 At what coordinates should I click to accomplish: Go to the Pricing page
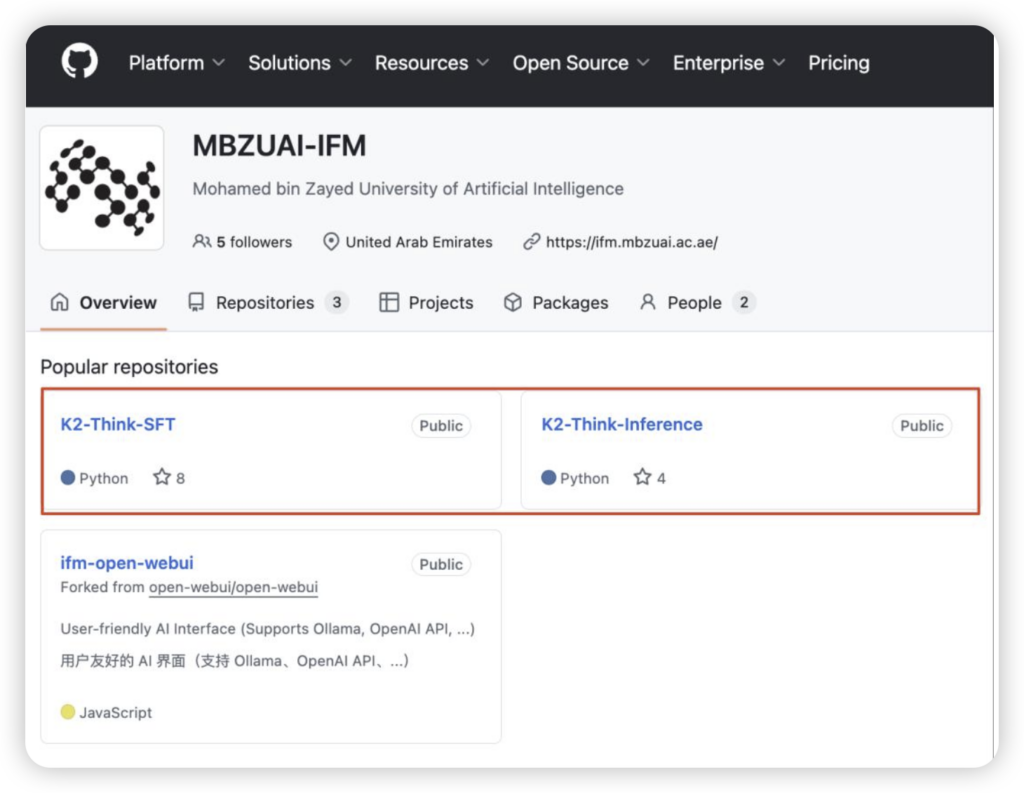click(x=839, y=63)
